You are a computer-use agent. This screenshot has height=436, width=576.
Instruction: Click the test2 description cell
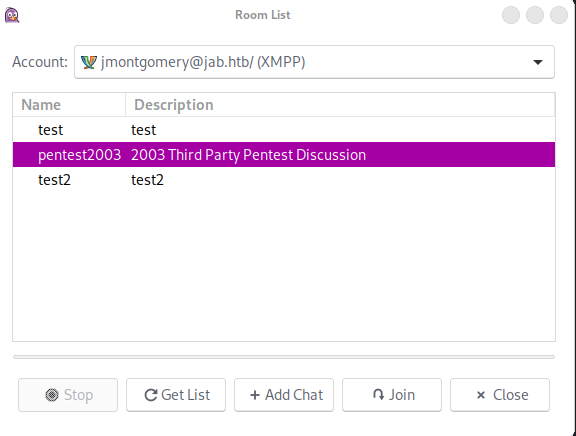[x=147, y=180]
